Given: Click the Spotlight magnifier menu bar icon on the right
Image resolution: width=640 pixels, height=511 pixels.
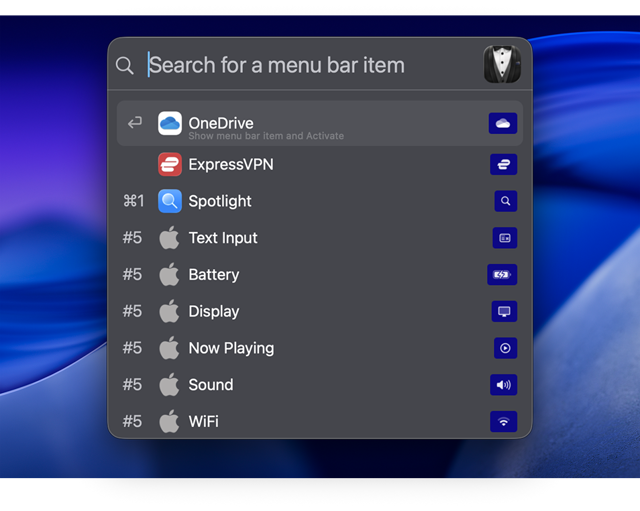Looking at the screenshot, I should [x=506, y=201].
